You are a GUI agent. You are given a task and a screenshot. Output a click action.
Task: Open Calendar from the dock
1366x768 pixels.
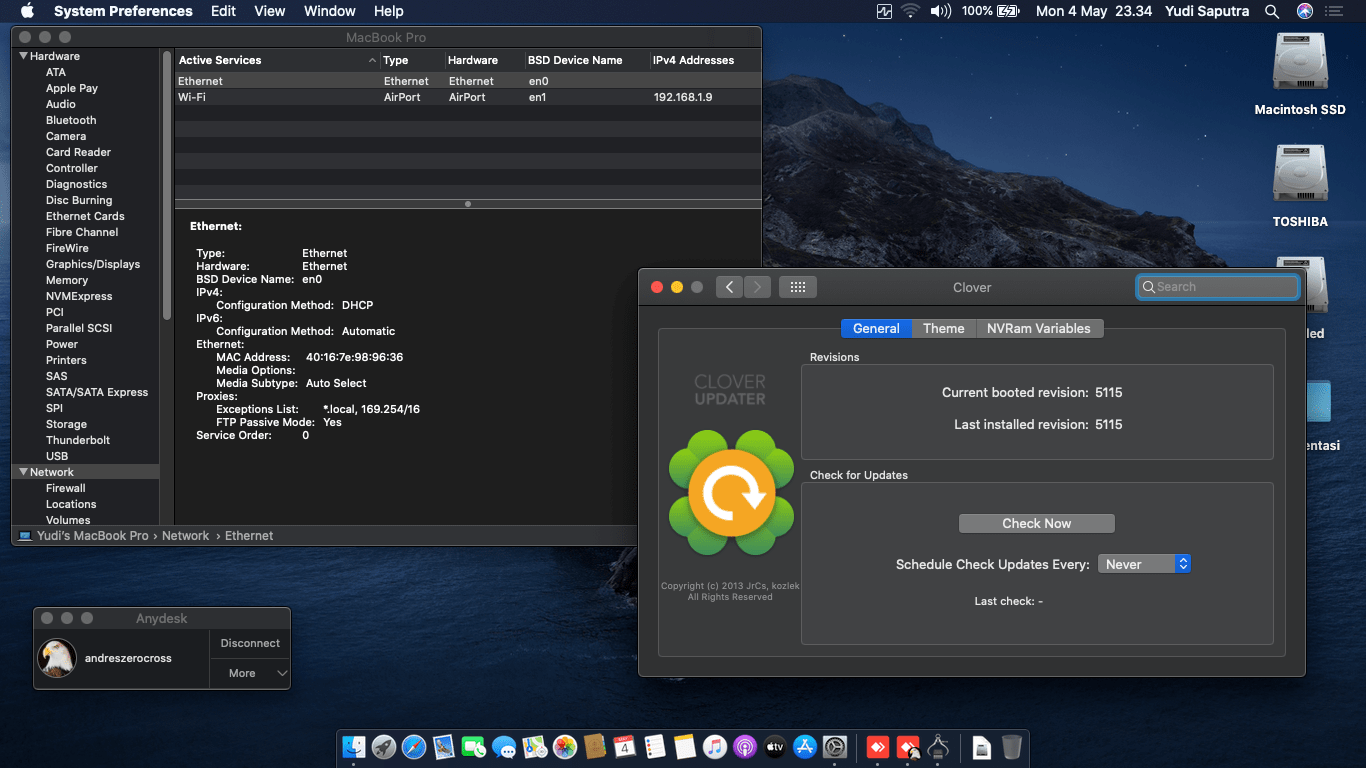click(x=625, y=747)
